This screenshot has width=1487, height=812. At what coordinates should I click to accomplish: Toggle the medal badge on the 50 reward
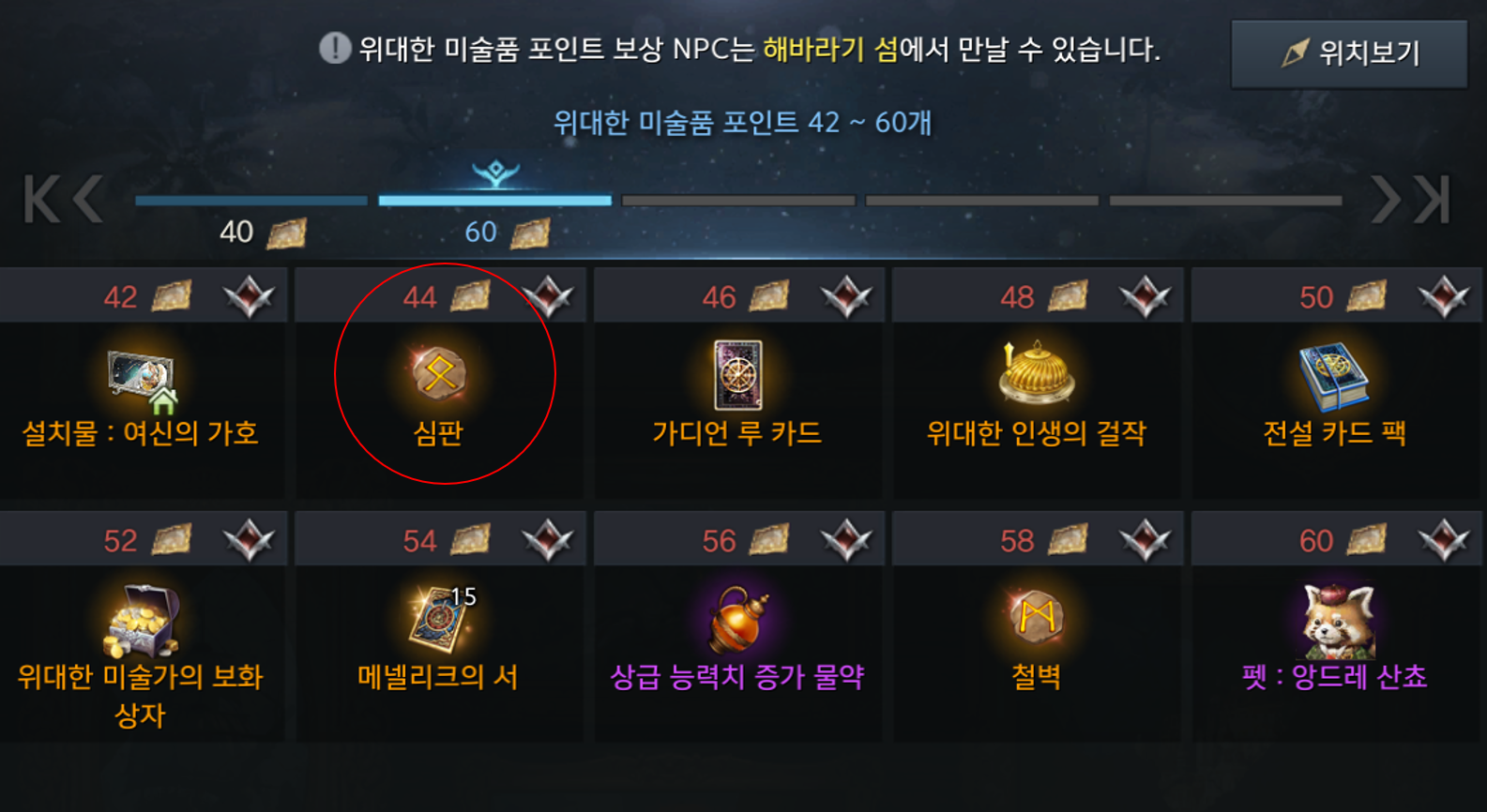pos(1444,297)
